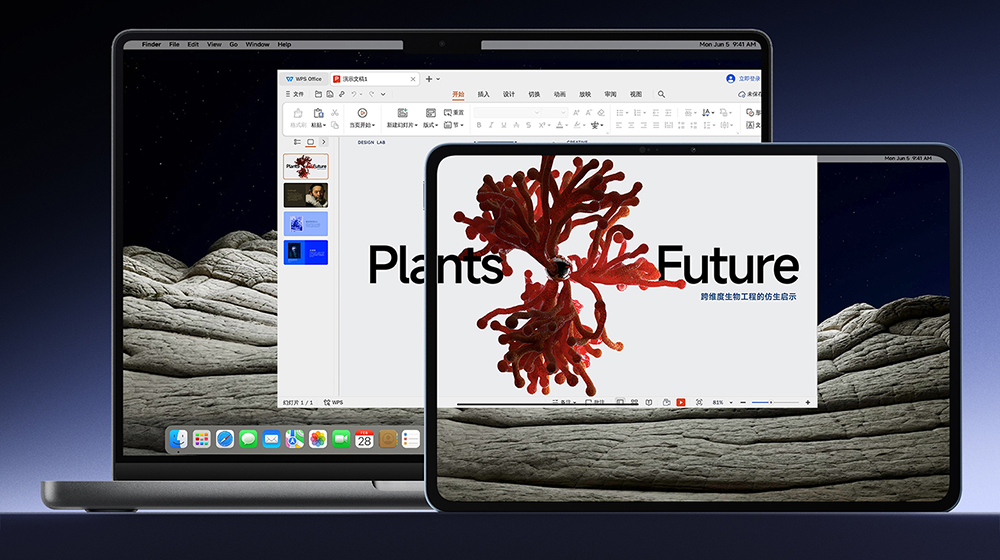Click the slide layout icon

point(430,113)
